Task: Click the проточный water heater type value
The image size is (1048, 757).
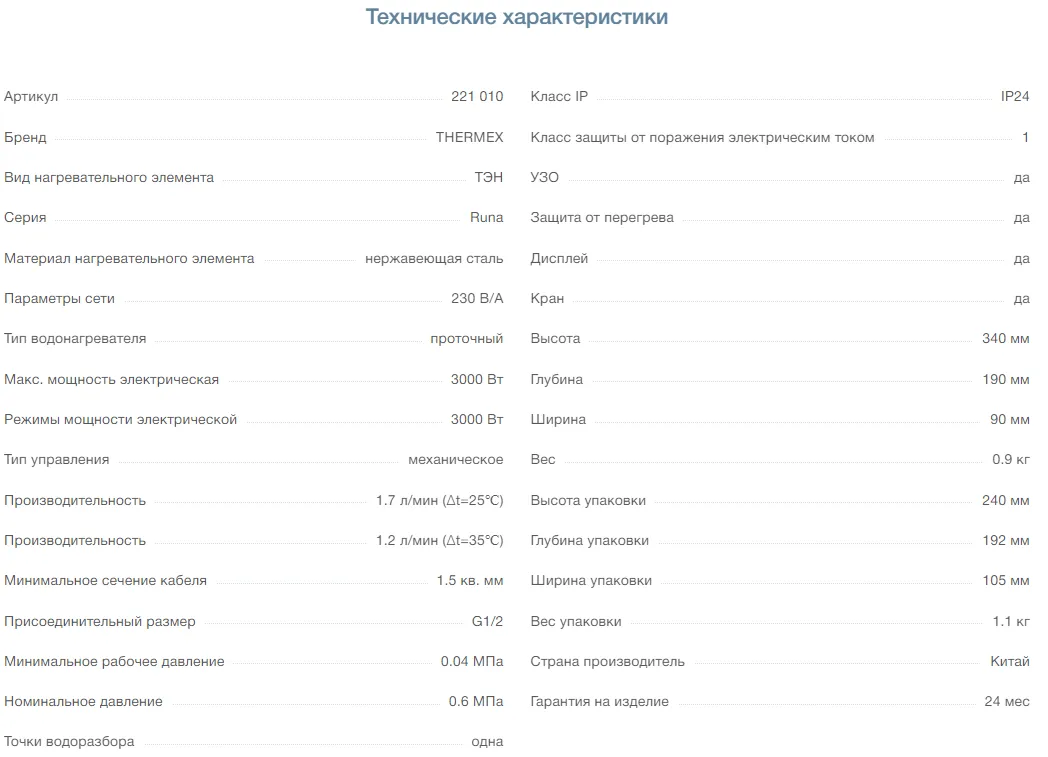Action: (466, 339)
